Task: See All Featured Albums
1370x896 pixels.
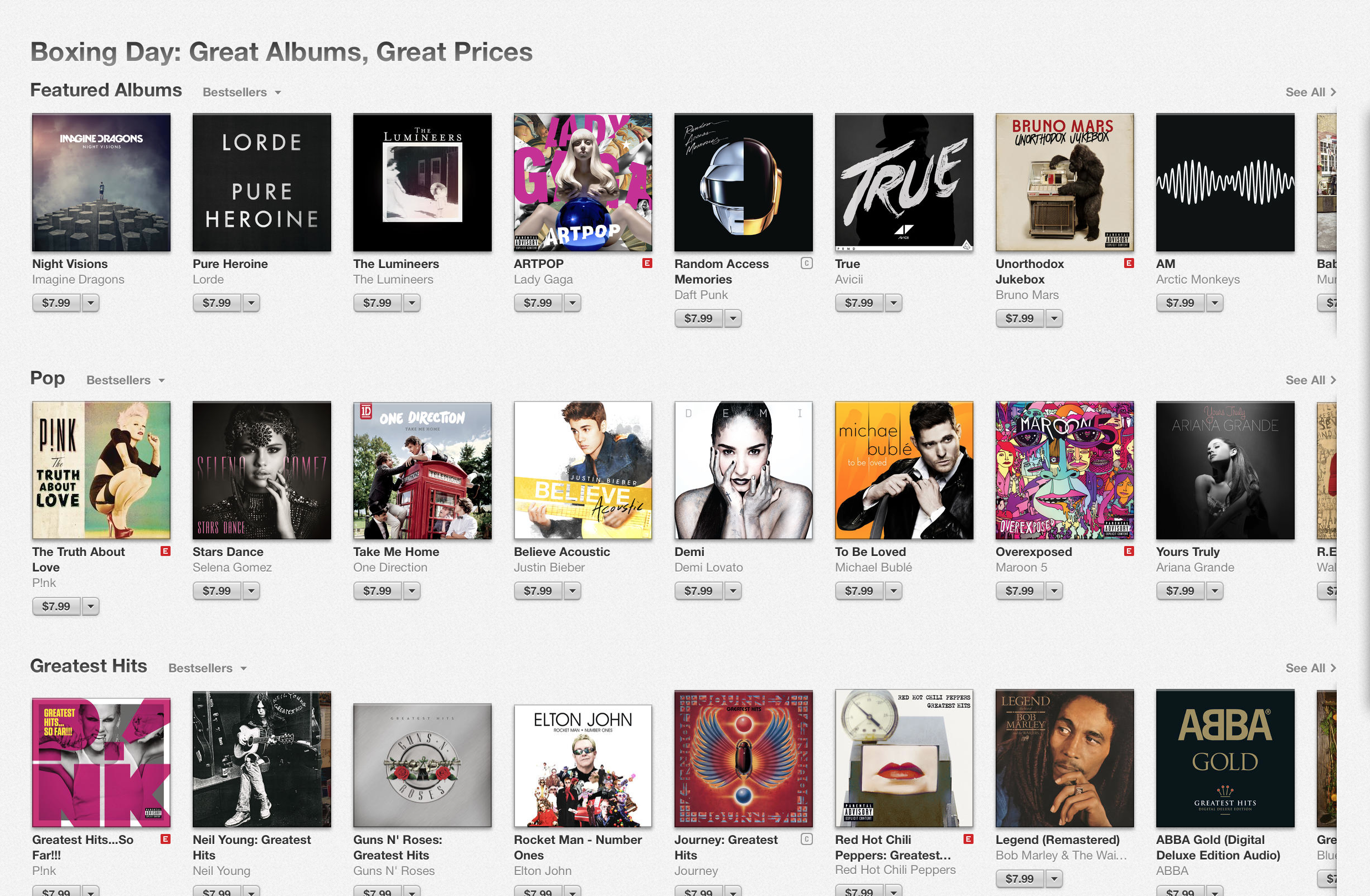Action: 1311,92
